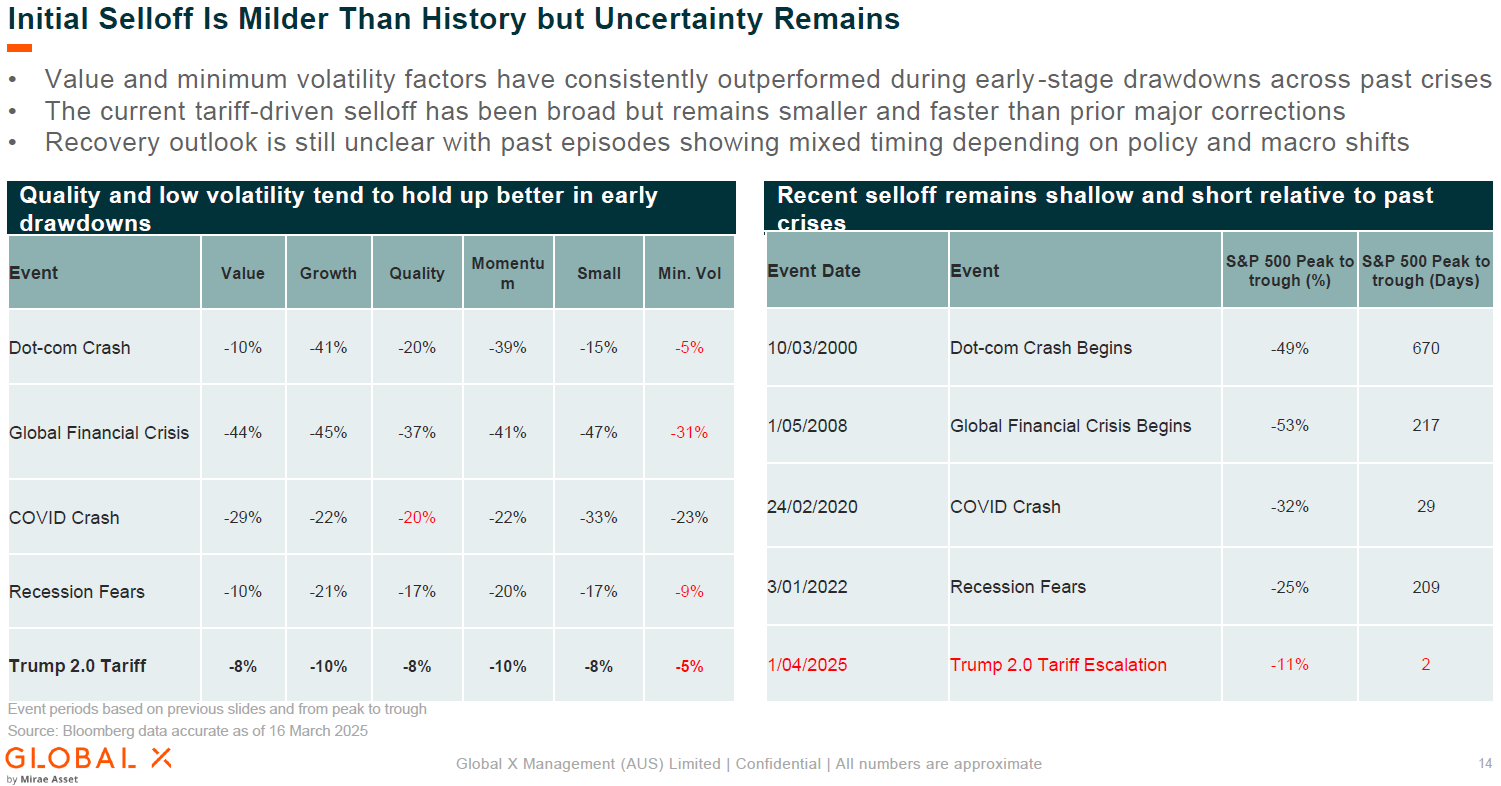
Task: Select the S&P 500 Peak to trough (%) header
Action: (1289, 271)
